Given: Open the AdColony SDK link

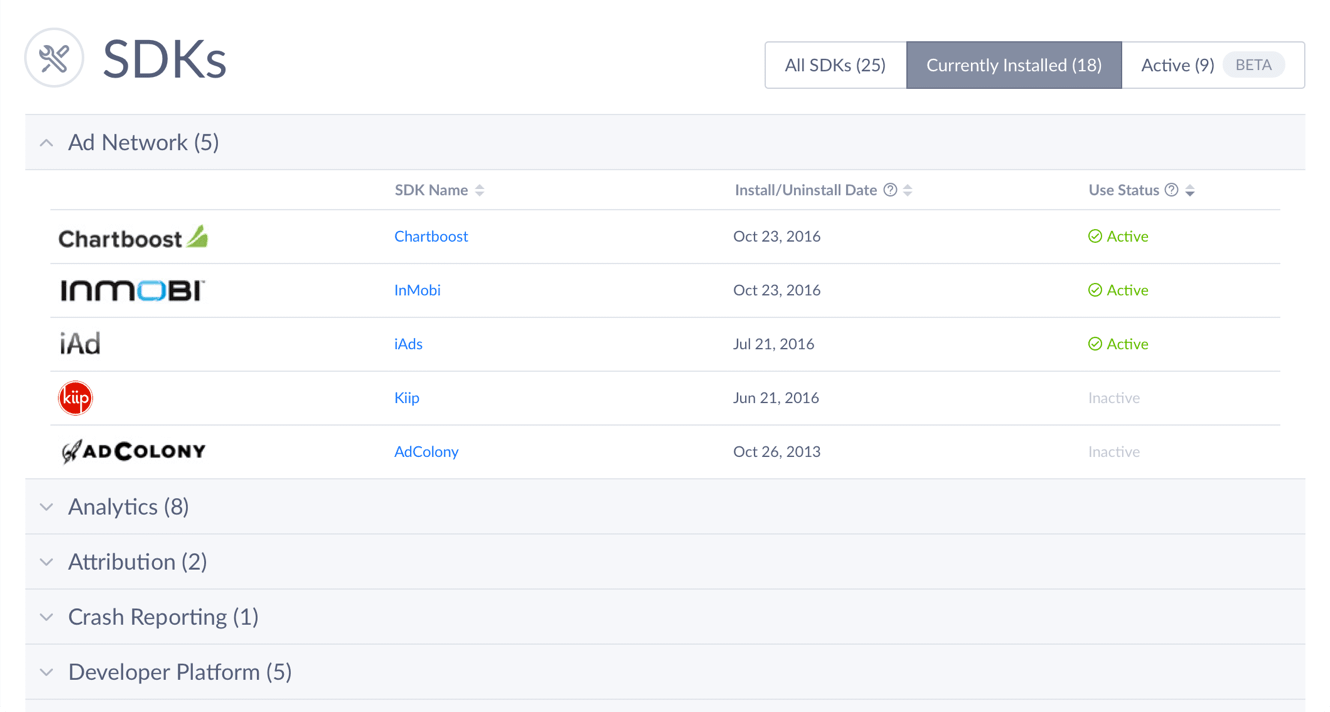Looking at the screenshot, I should [x=426, y=452].
